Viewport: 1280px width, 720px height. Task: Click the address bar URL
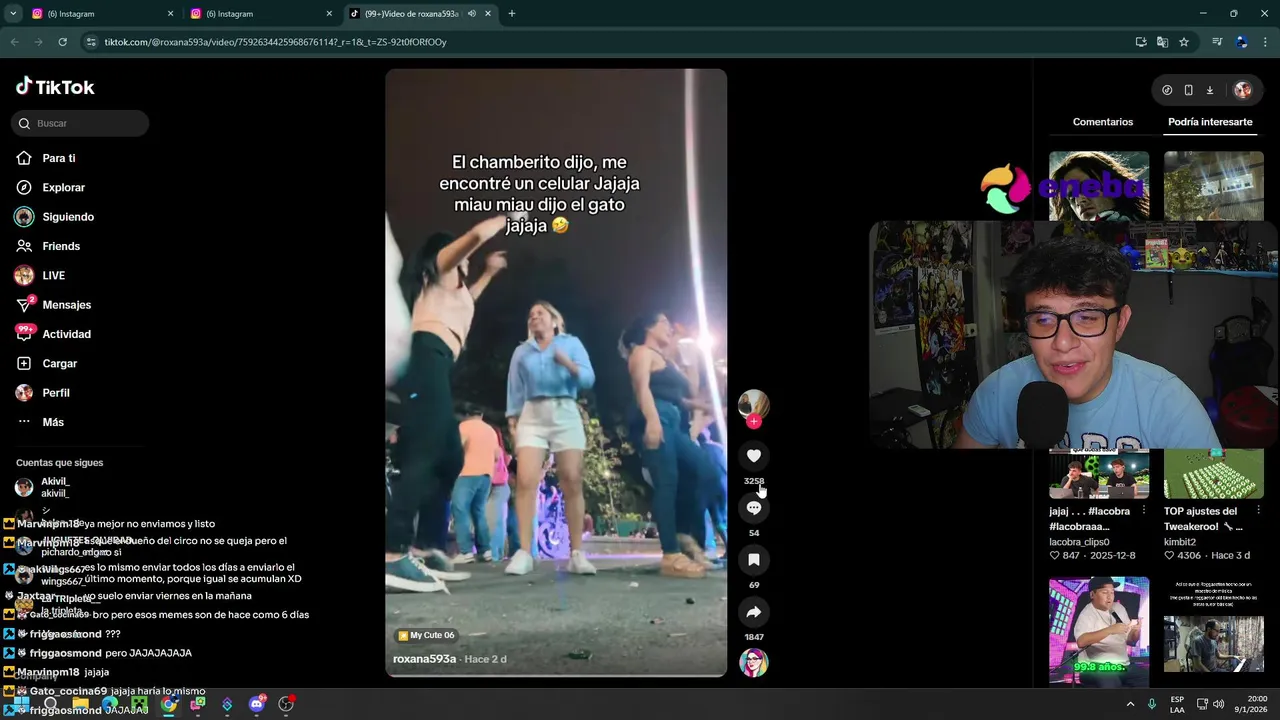(276, 42)
